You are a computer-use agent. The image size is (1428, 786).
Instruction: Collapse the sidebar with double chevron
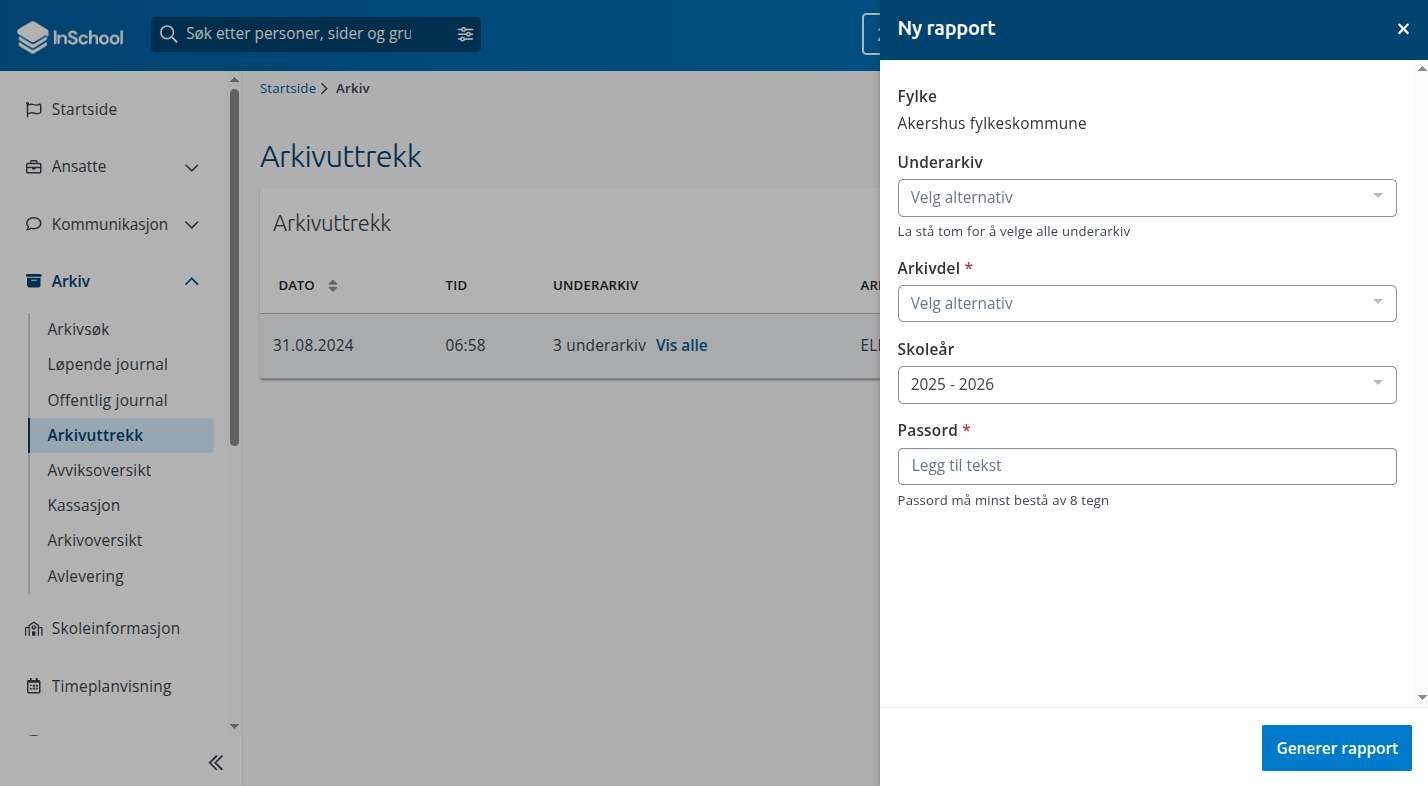[x=215, y=763]
